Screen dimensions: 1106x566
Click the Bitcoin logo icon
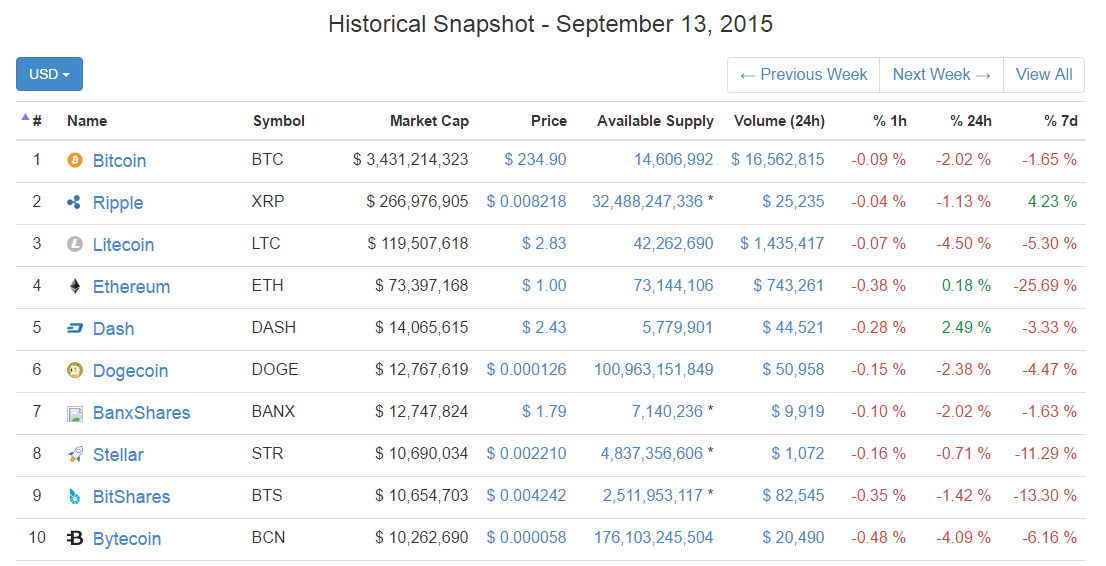(x=75, y=161)
